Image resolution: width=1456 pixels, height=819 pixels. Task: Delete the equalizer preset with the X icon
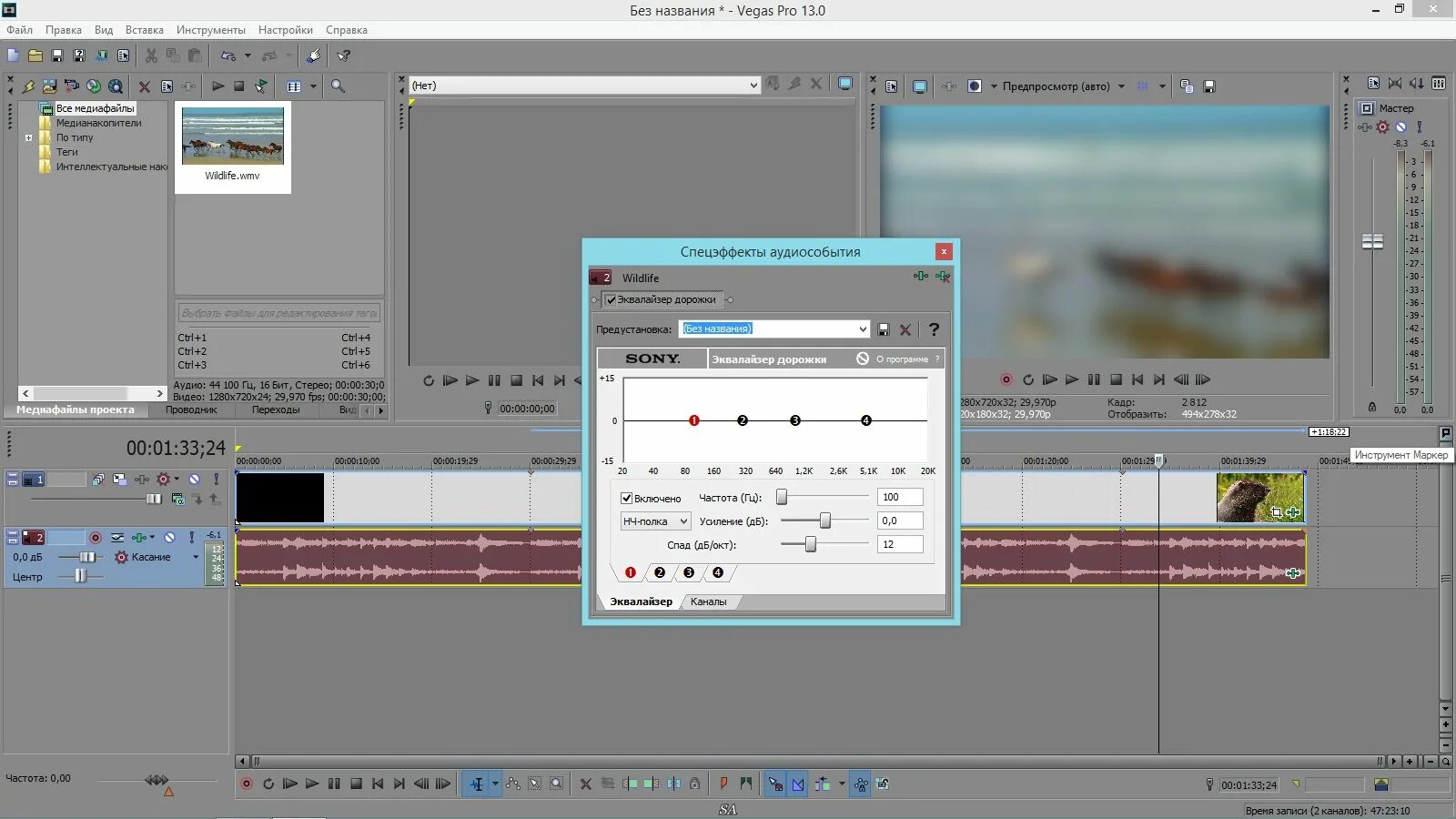tap(905, 329)
